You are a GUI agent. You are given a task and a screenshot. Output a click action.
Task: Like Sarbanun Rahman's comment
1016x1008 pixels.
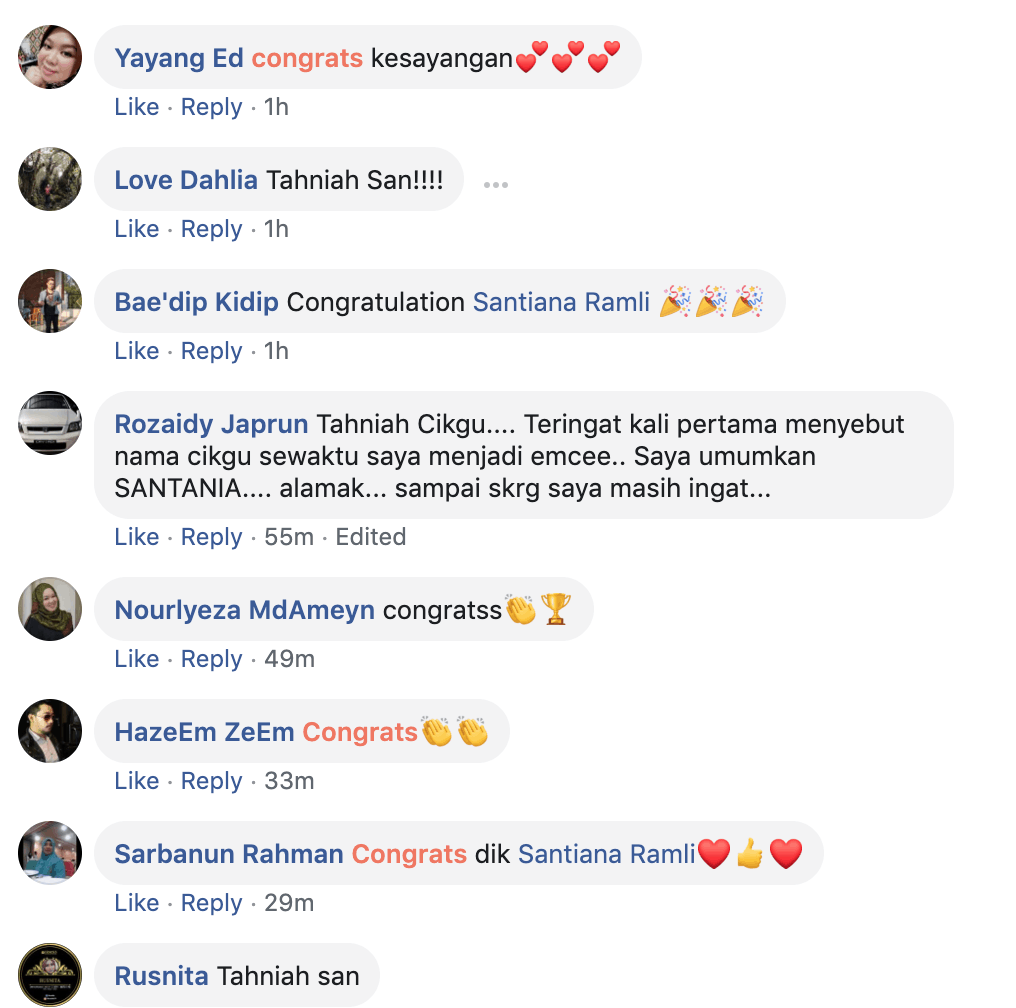137,903
